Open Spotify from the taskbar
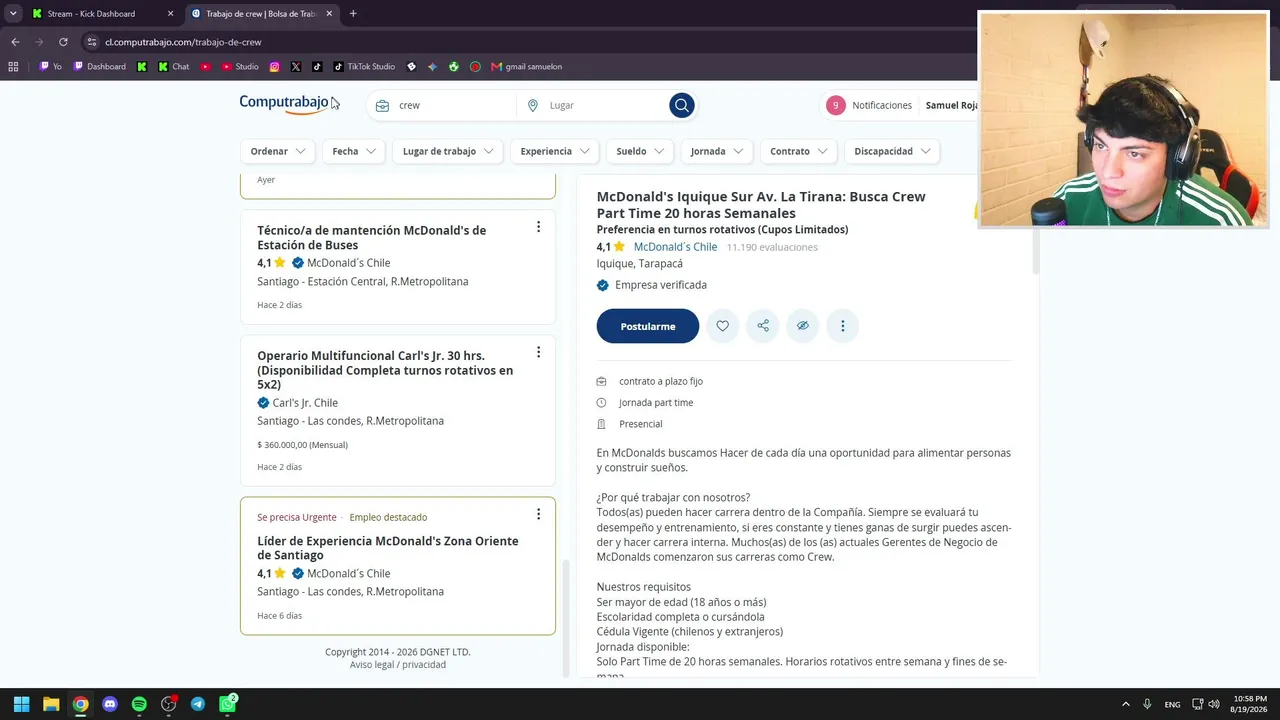This screenshot has width=1280, height=720. [x=139, y=704]
